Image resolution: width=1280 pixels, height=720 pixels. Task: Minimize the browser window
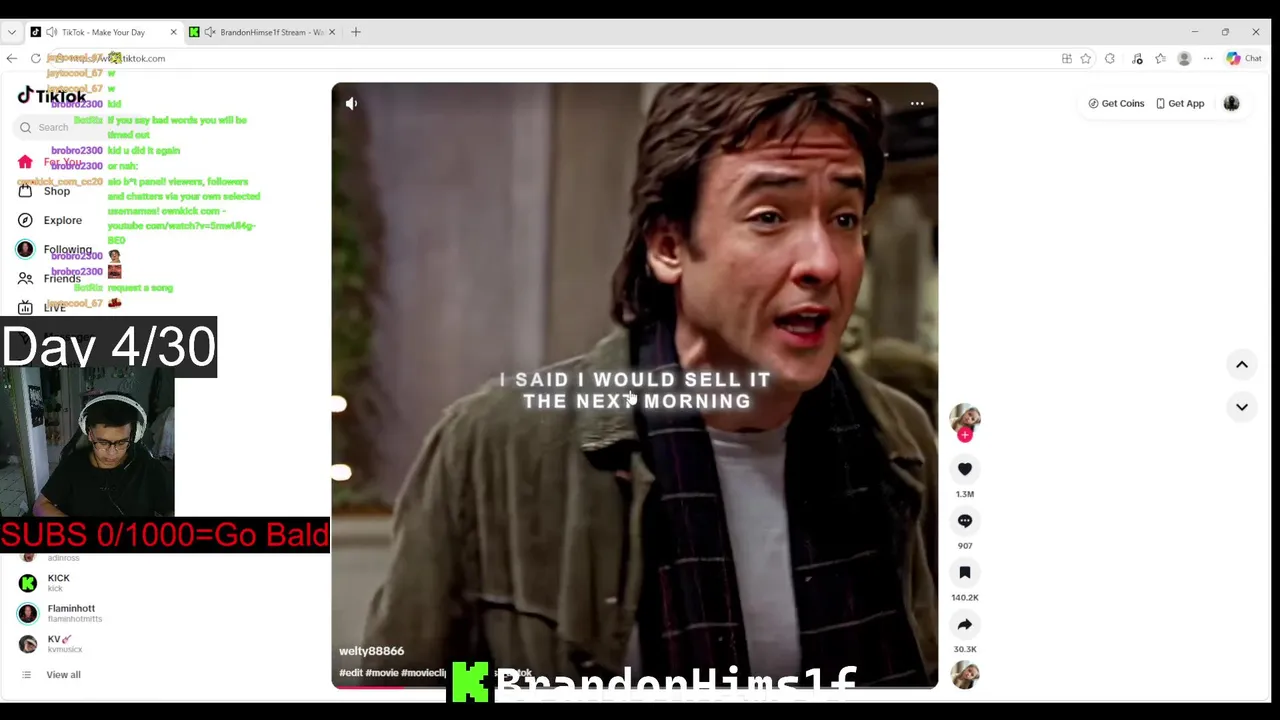[1195, 32]
